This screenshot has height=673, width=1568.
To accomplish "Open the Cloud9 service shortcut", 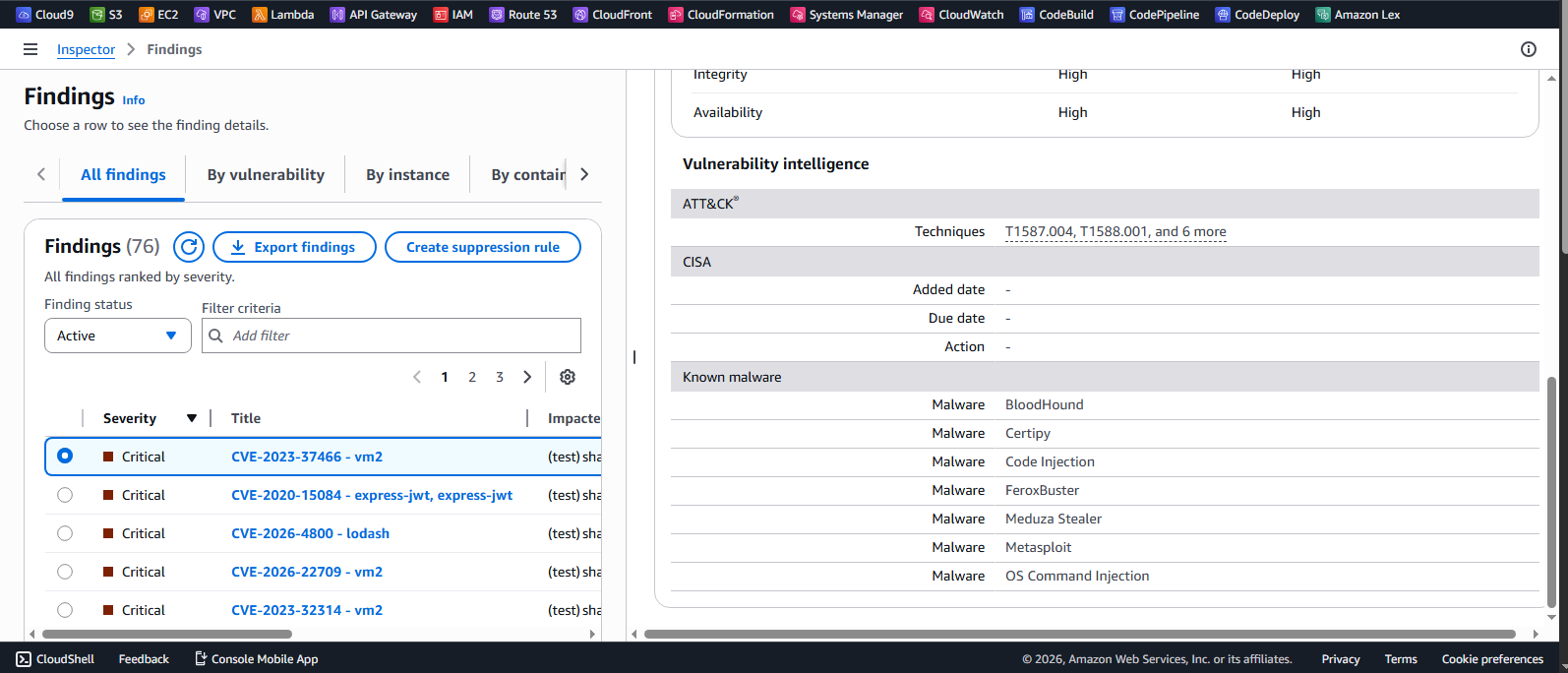I will (x=45, y=15).
